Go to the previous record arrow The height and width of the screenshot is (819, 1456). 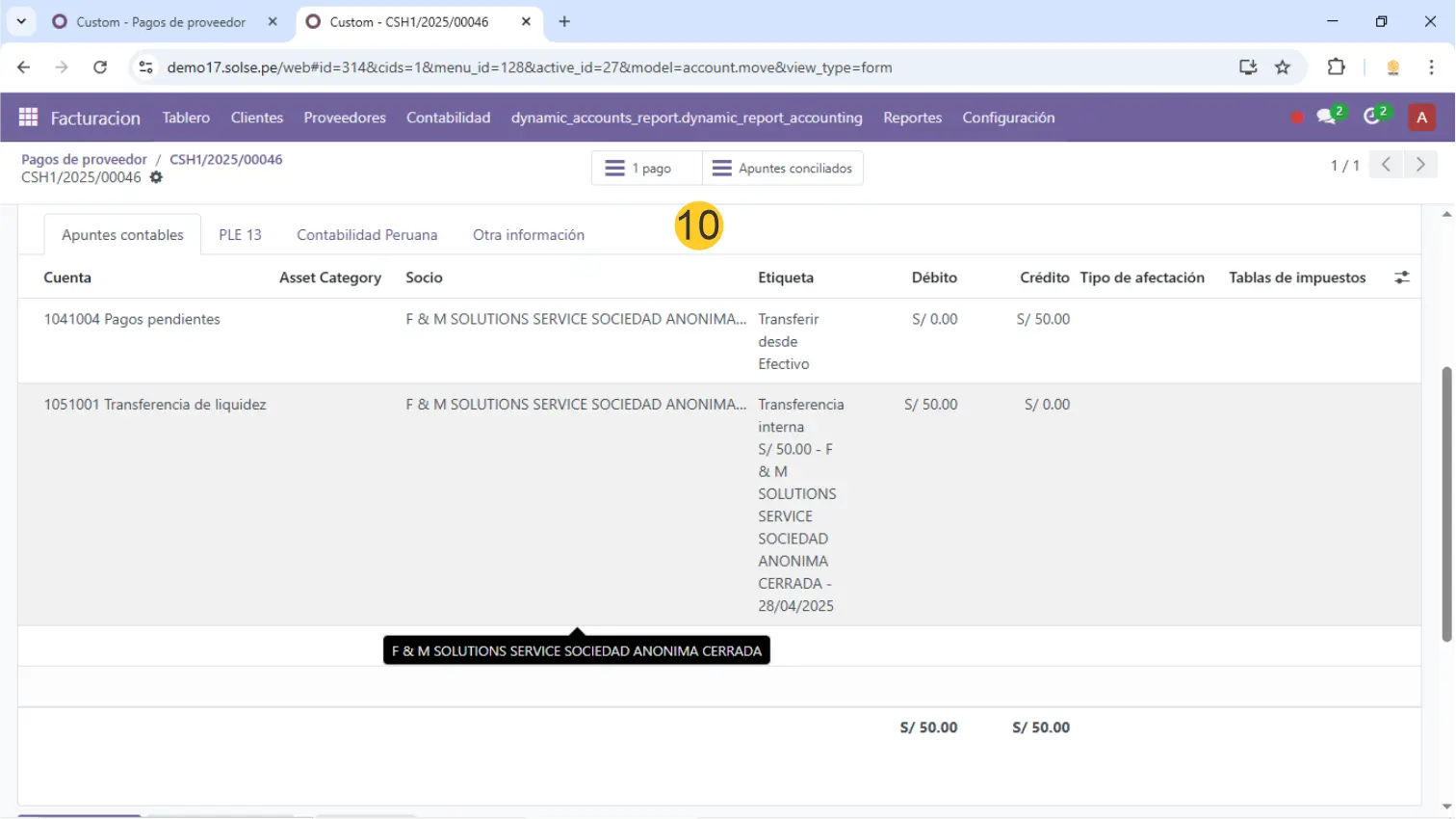tap(1386, 165)
